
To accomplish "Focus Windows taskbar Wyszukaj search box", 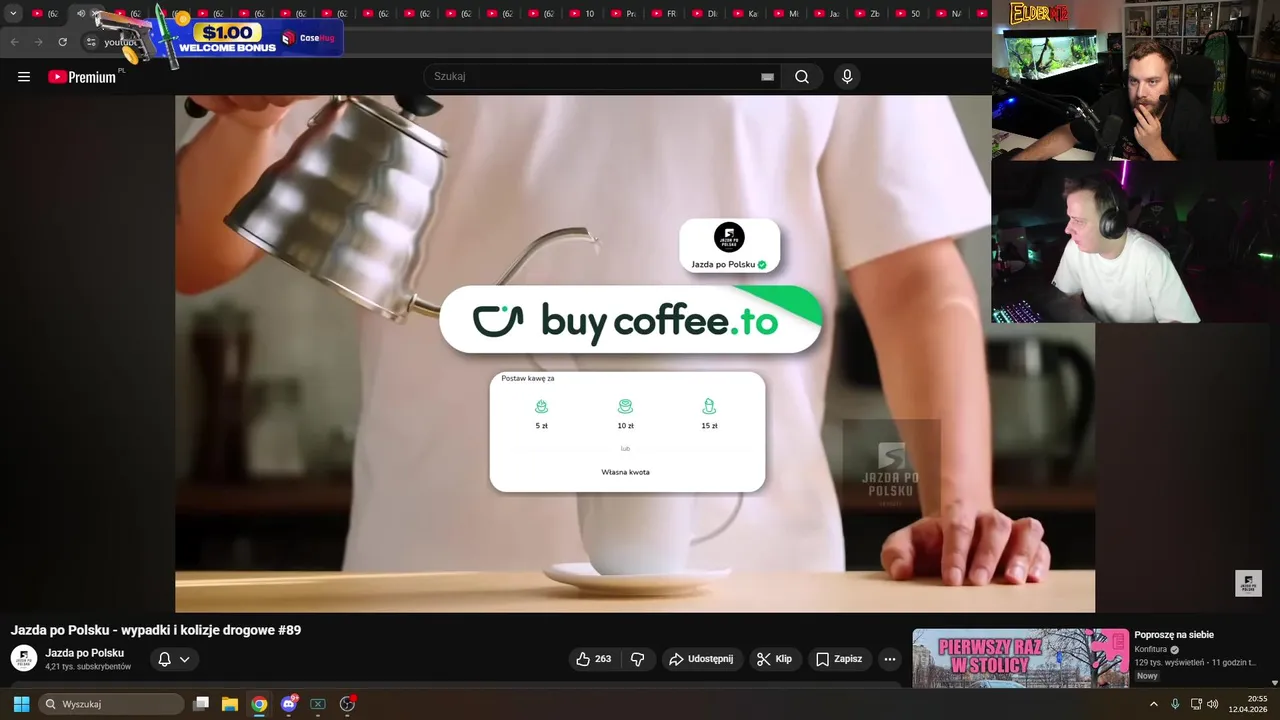I will (111, 704).
